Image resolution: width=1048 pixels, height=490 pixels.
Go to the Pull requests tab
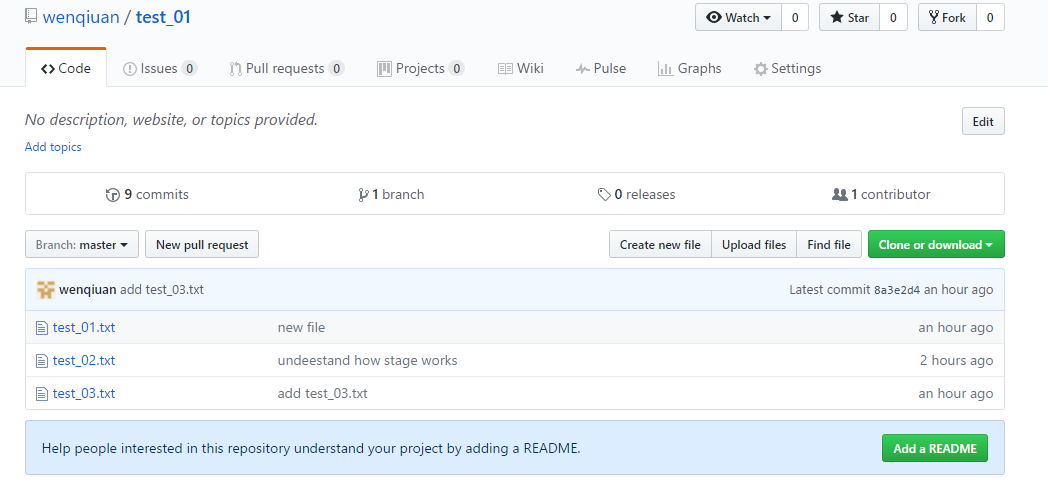click(x=286, y=69)
